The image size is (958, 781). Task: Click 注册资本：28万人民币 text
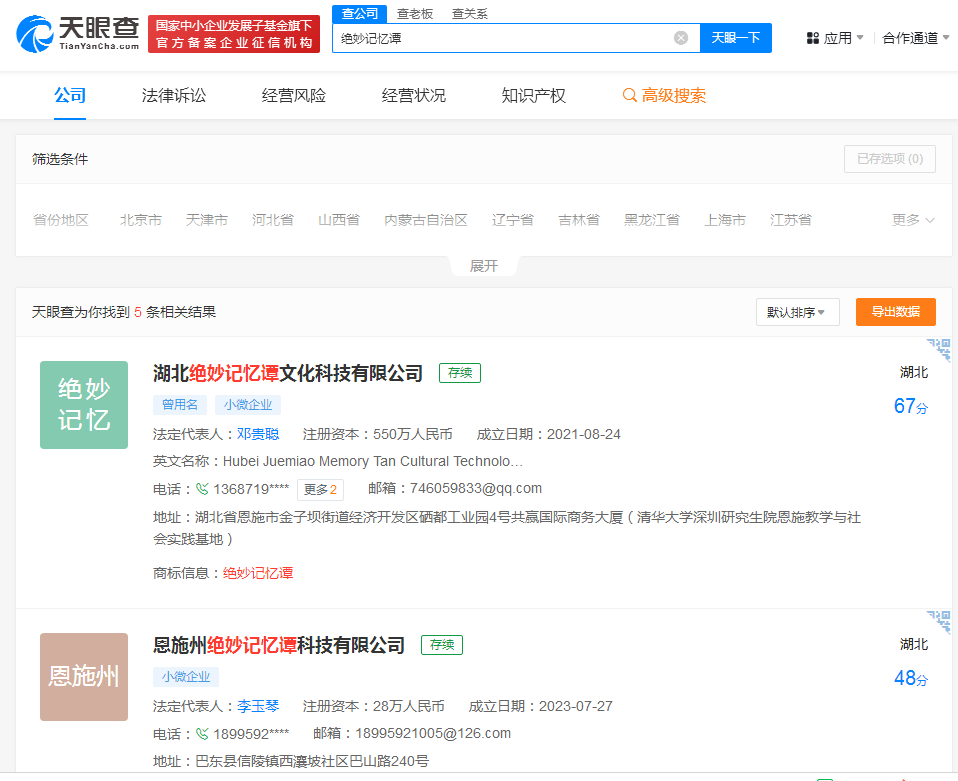point(373,706)
